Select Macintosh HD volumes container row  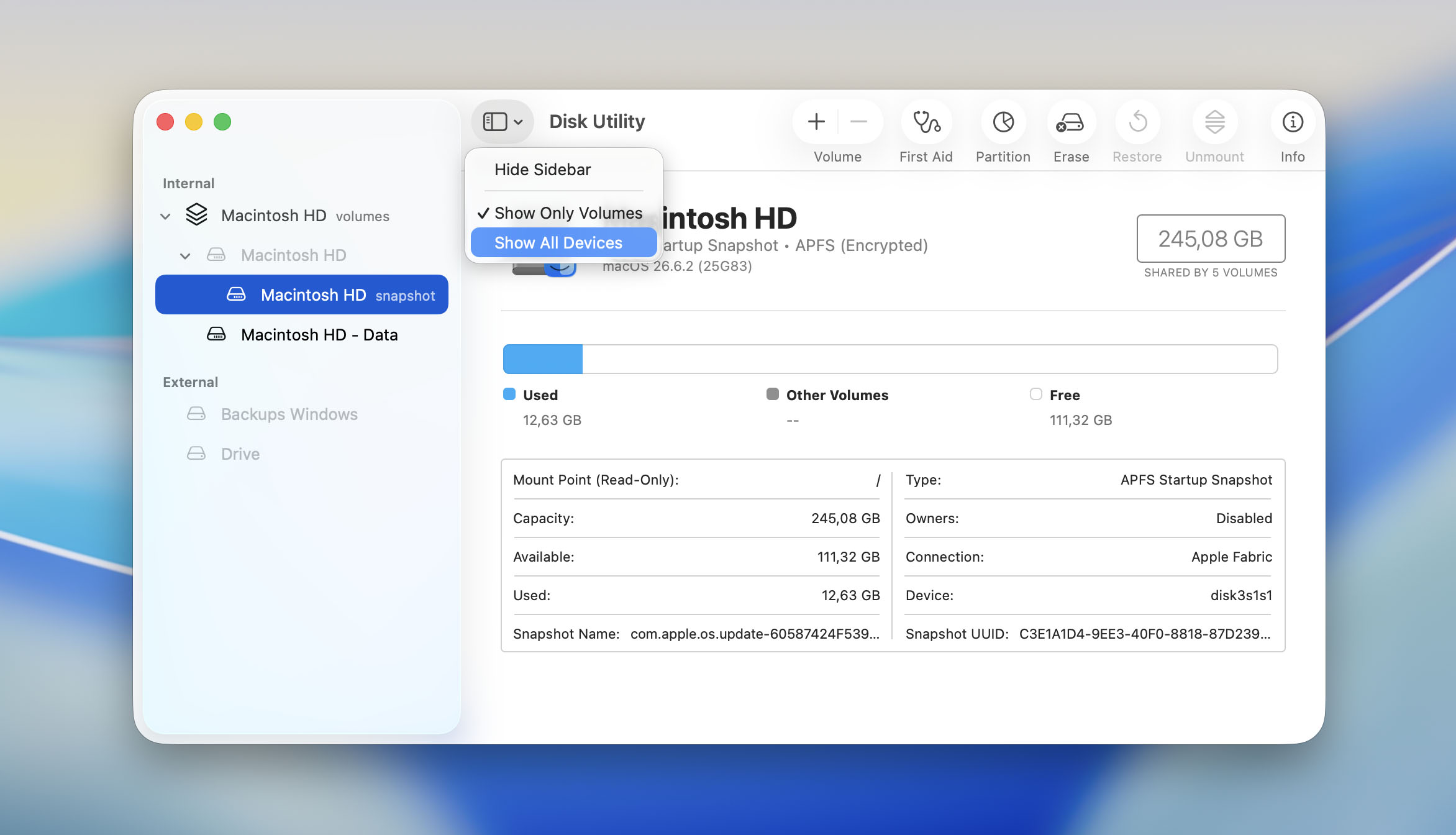[x=302, y=216]
